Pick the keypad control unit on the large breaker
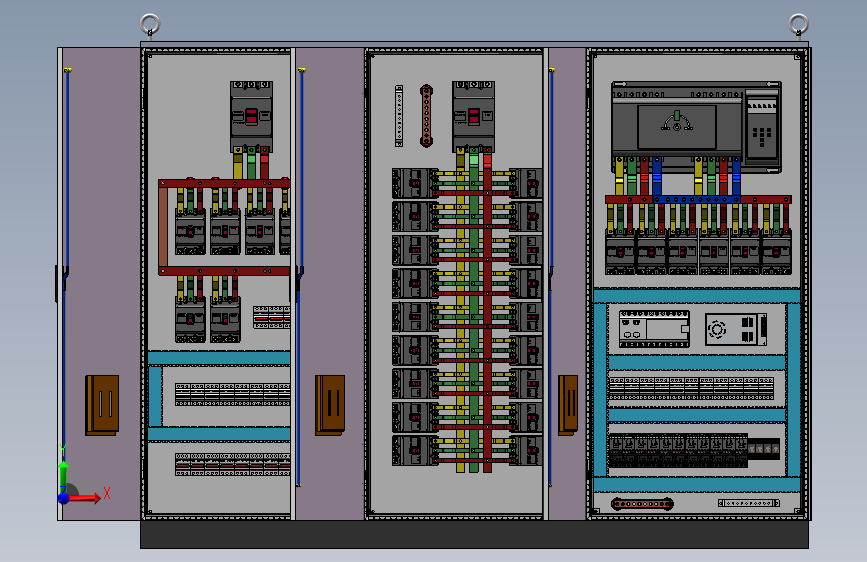 click(x=762, y=126)
